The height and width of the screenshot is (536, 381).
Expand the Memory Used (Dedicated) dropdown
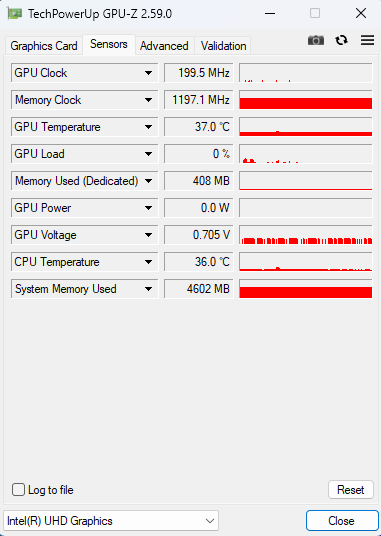[x=148, y=181]
